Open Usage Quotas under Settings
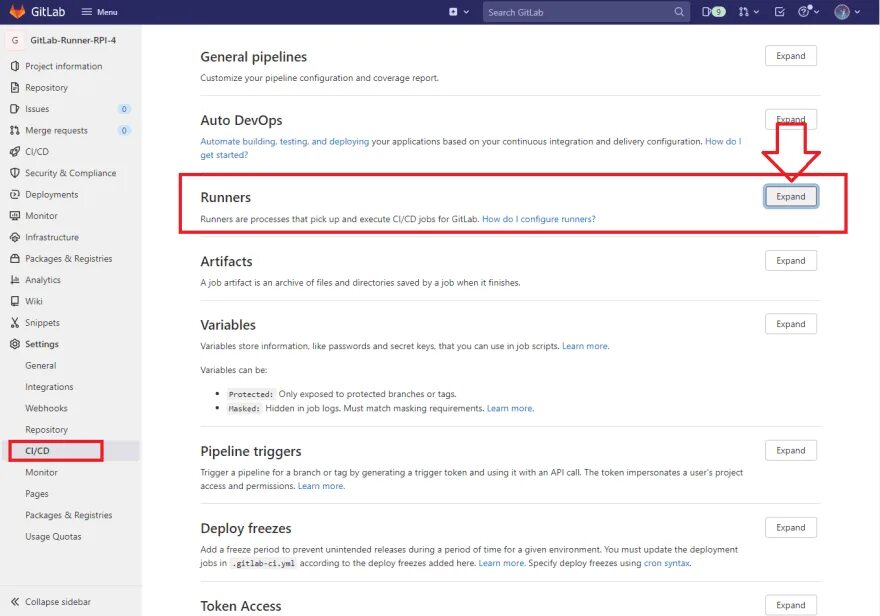The width and height of the screenshot is (880, 616). click(53, 536)
